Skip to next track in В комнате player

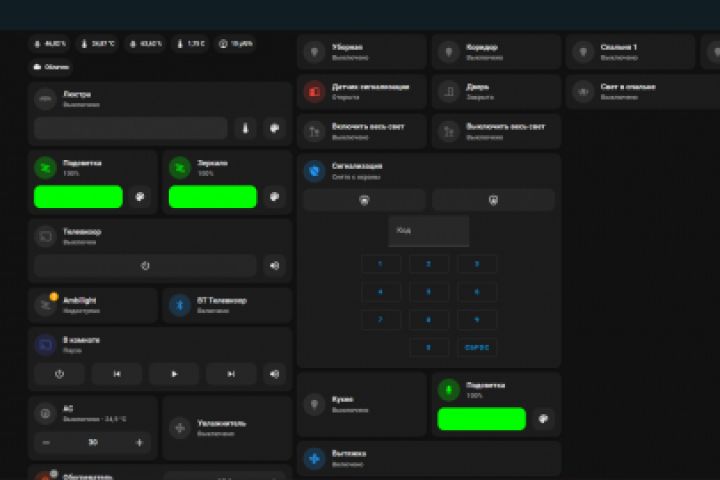(231, 374)
